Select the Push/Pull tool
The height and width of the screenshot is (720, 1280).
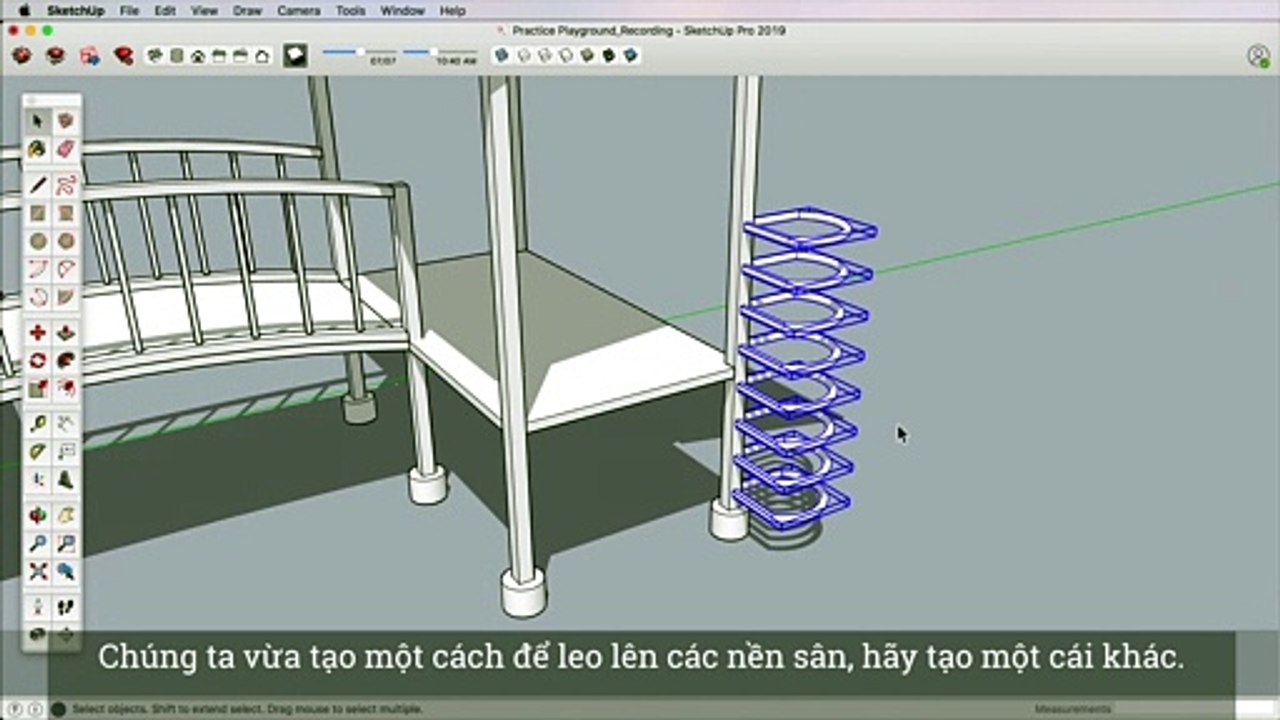tap(66, 333)
